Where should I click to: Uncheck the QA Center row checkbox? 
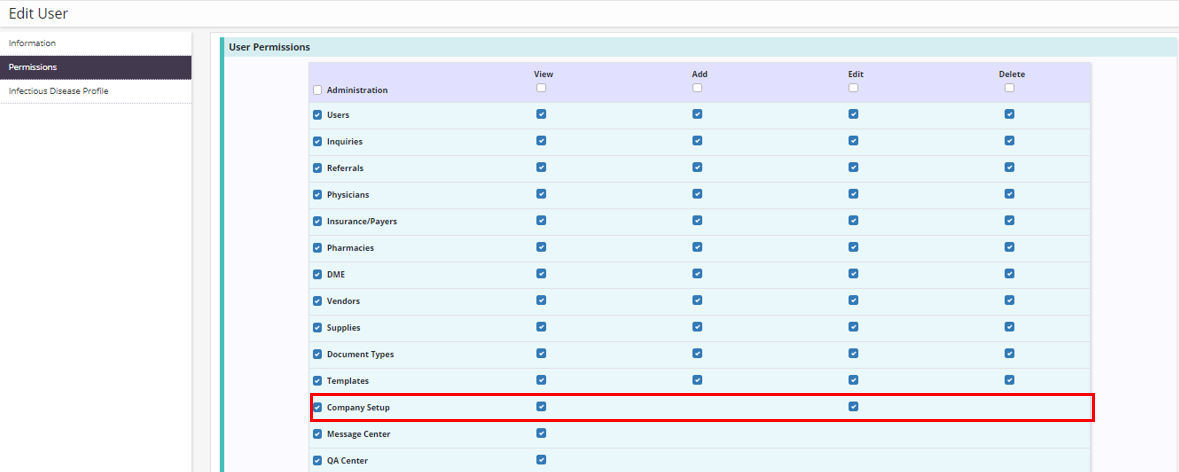[318, 461]
